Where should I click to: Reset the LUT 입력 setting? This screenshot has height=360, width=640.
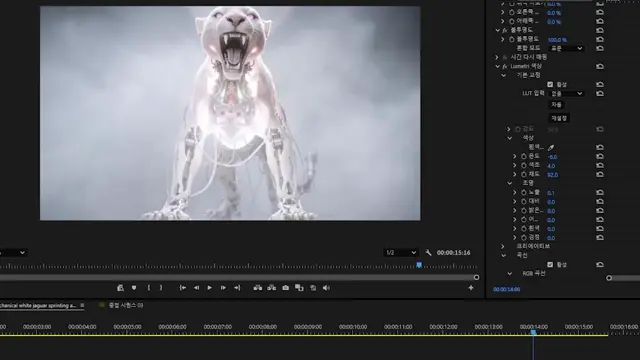tap(600, 93)
